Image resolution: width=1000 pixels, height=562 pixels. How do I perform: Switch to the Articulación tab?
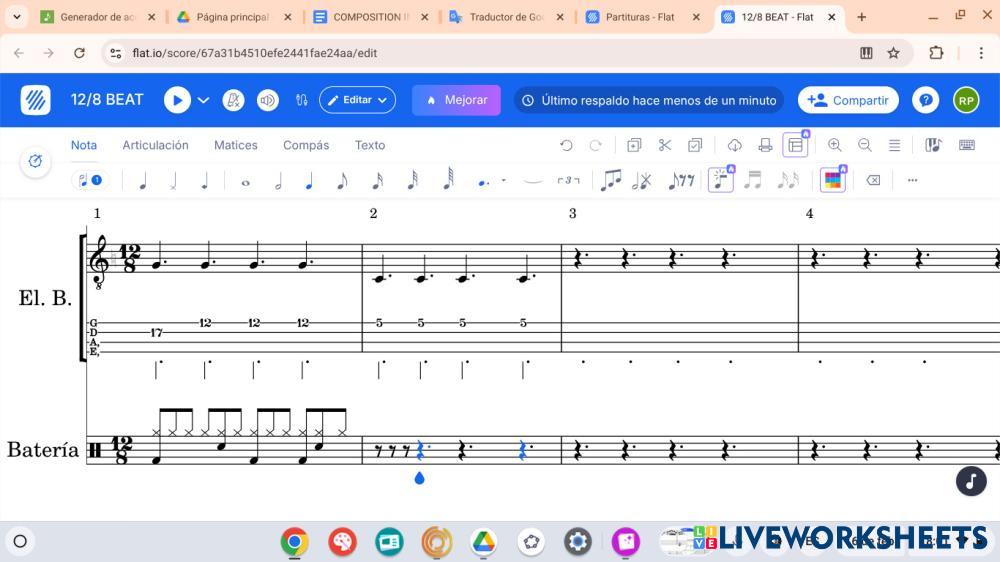155,145
